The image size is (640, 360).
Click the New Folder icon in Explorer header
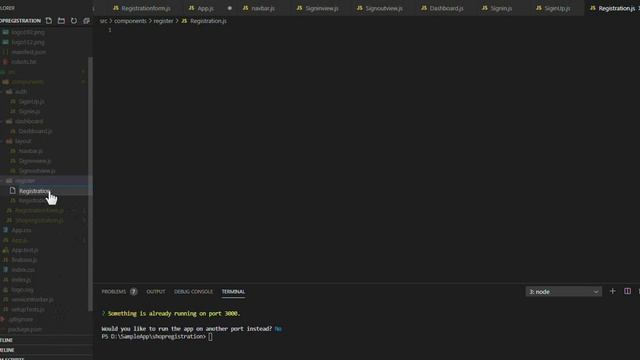point(61,20)
